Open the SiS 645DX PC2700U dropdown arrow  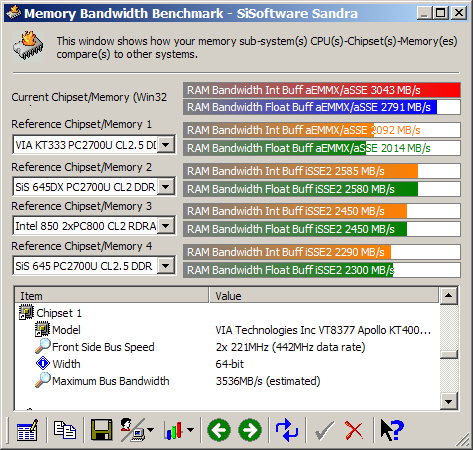[x=166, y=187]
